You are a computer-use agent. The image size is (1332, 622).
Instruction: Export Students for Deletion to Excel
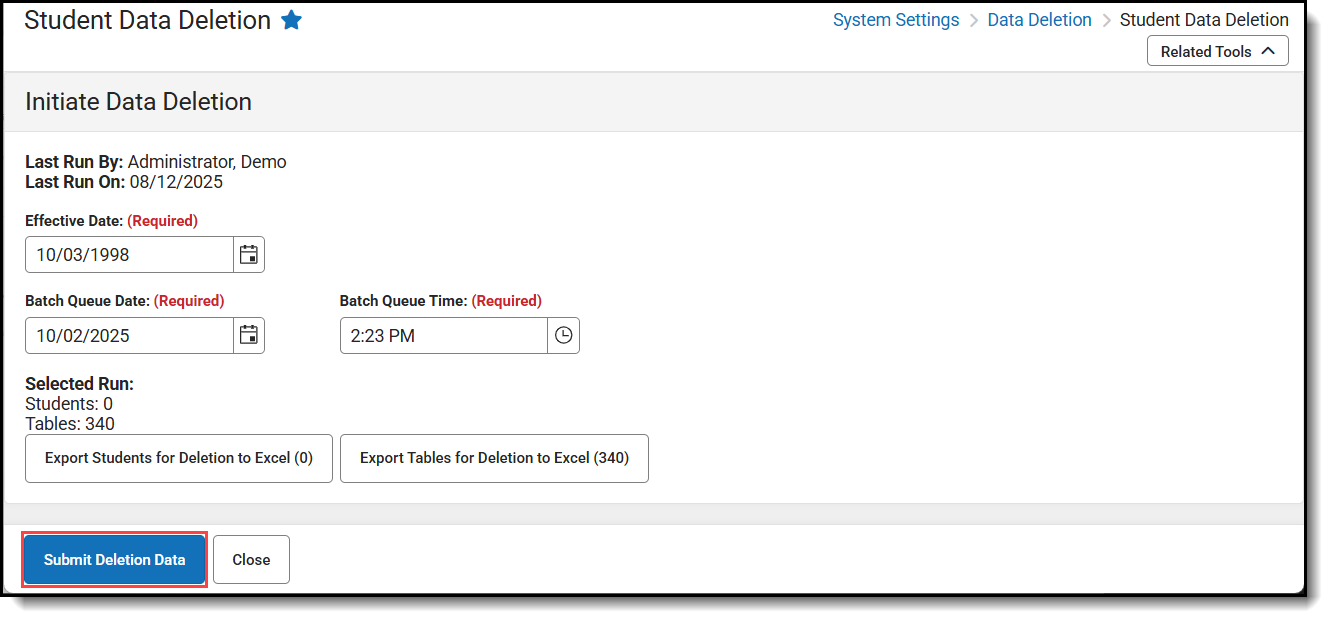(x=178, y=458)
